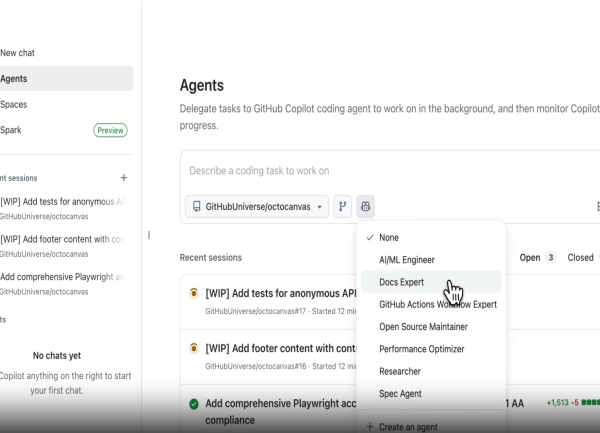
Task: Select Performance Optimizer agent
Action: (x=431, y=349)
